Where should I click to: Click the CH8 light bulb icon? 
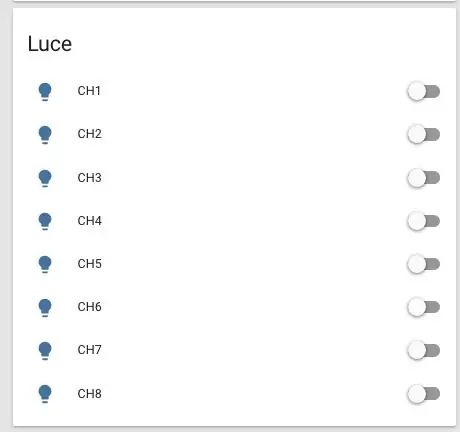tap(45, 394)
